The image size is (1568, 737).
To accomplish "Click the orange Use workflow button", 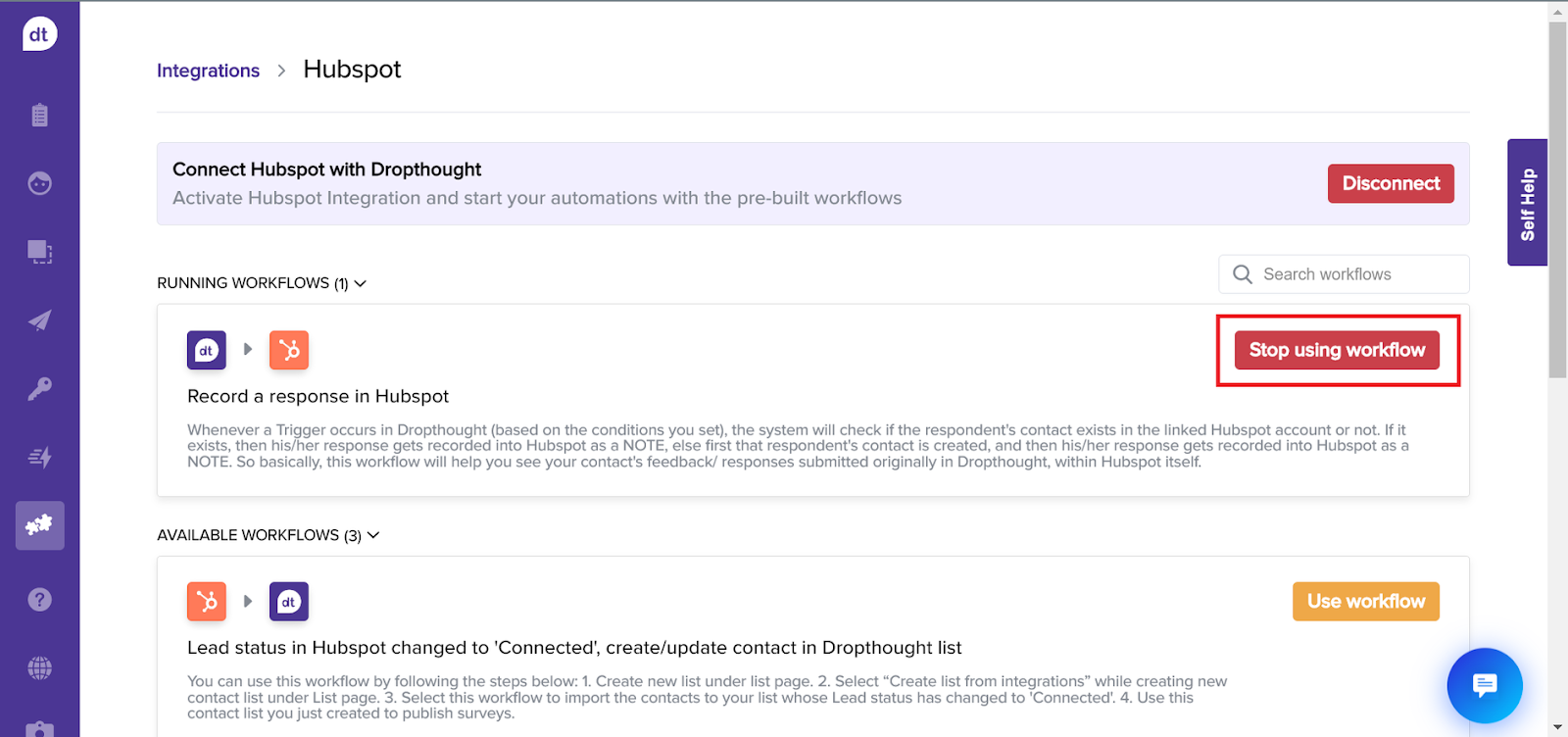I will pos(1365,602).
